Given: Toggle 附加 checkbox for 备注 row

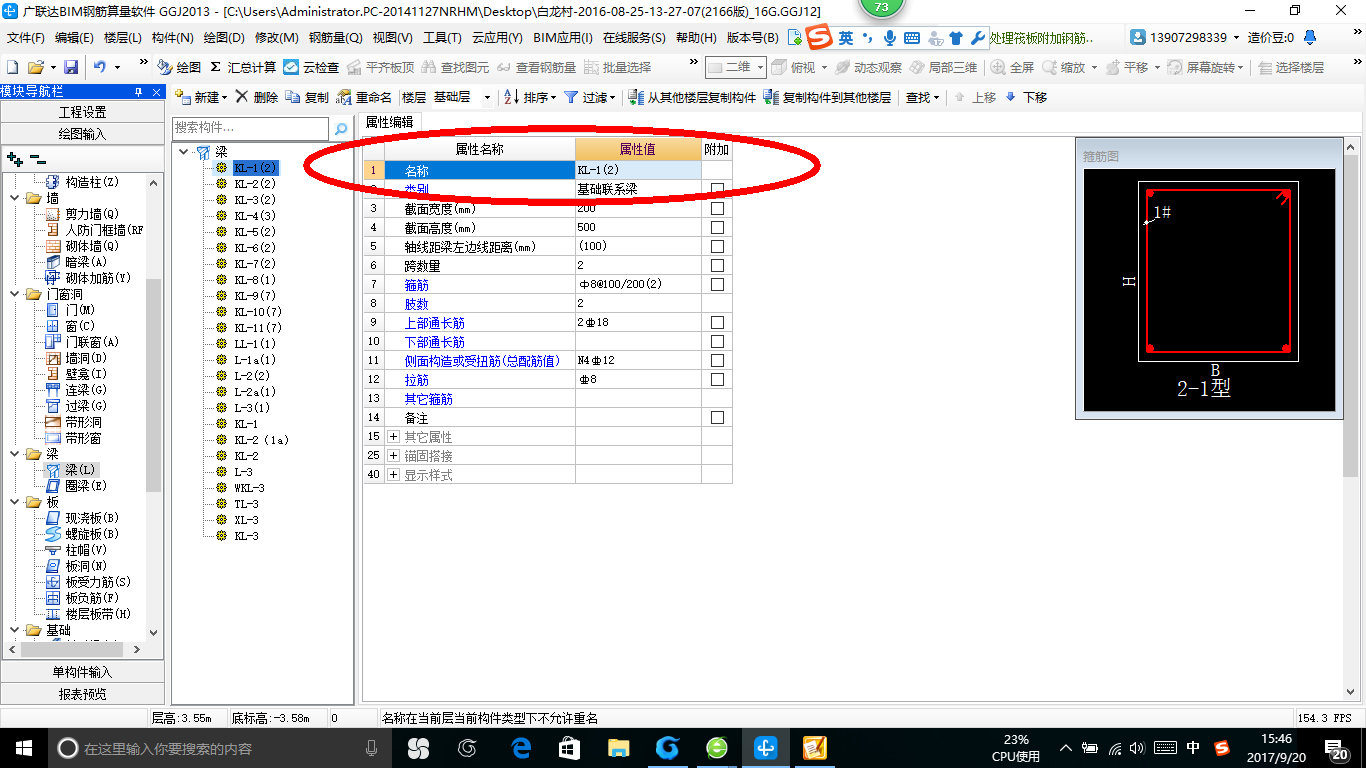Looking at the screenshot, I should (x=717, y=417).
